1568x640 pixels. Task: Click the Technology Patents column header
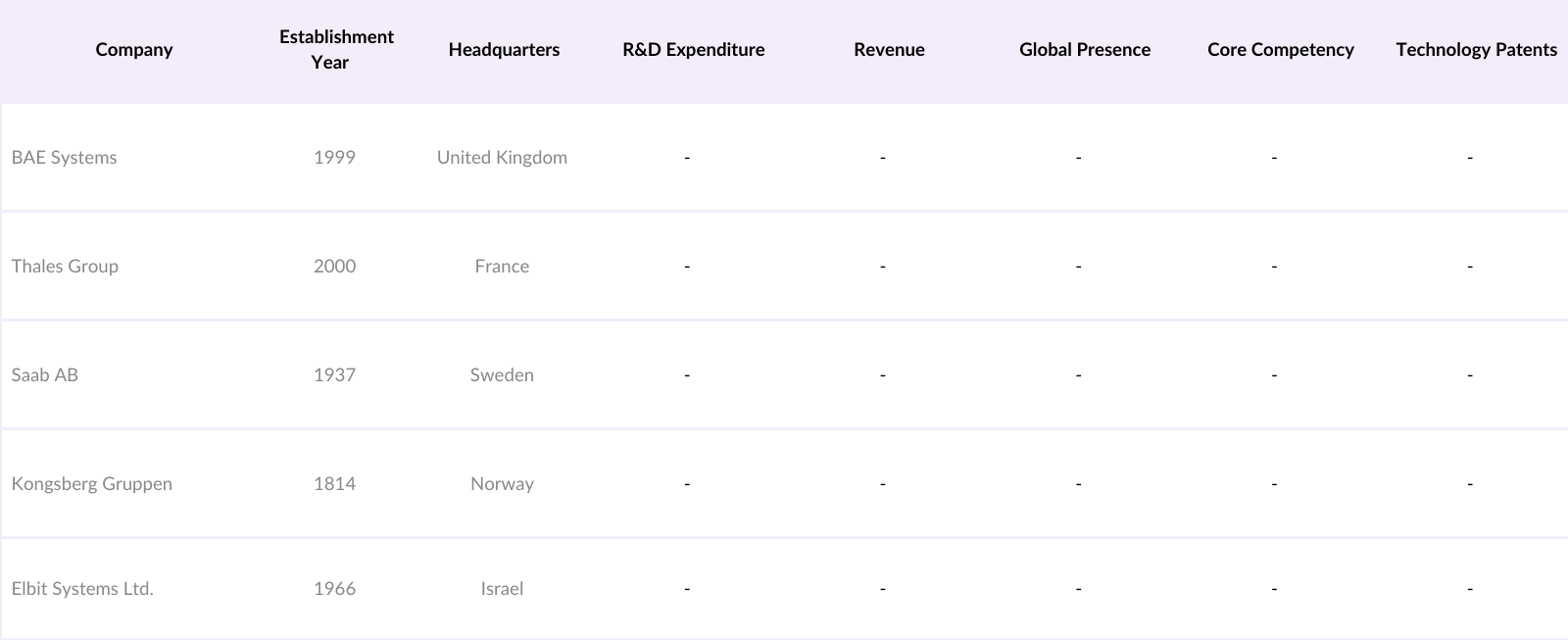tap(1476, 50)
